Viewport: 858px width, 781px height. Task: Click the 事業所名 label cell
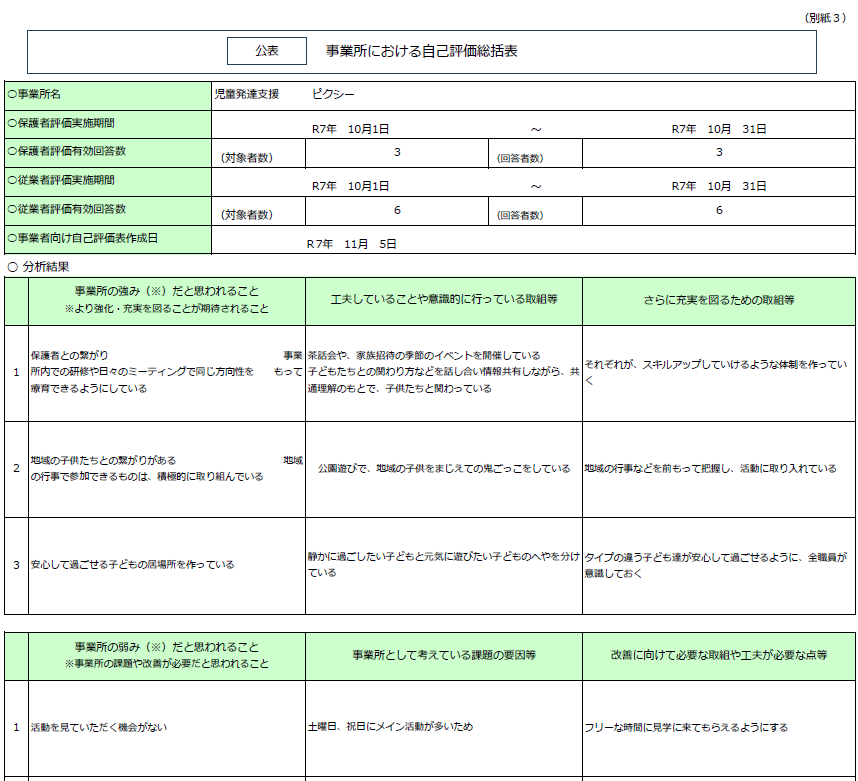tap(108, 95)
